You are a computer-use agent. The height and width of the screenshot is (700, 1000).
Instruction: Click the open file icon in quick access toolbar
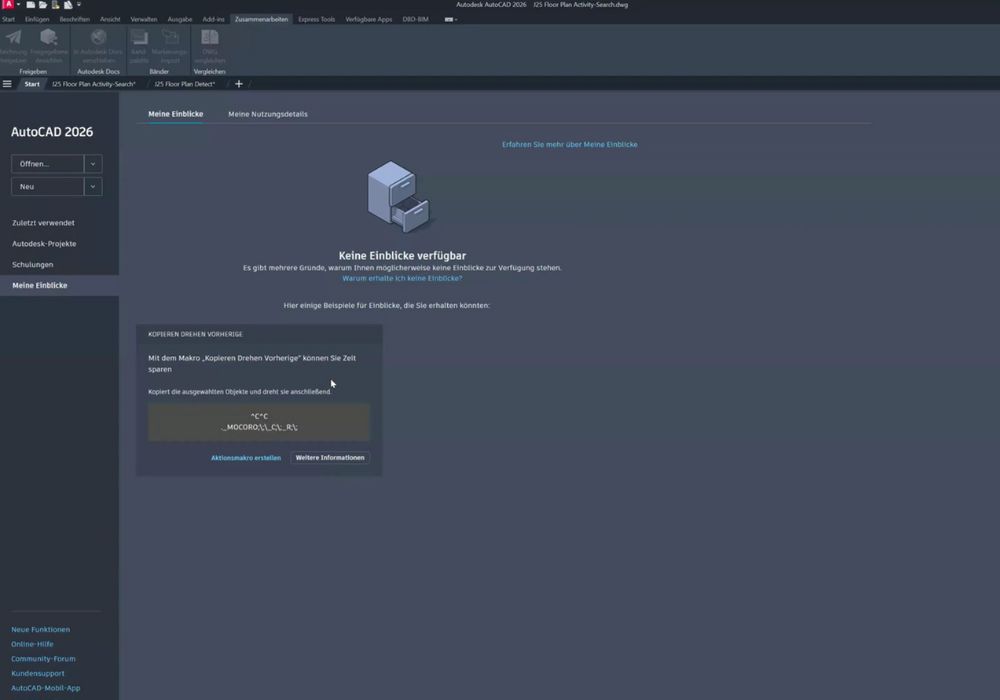(x=43, y=5)
